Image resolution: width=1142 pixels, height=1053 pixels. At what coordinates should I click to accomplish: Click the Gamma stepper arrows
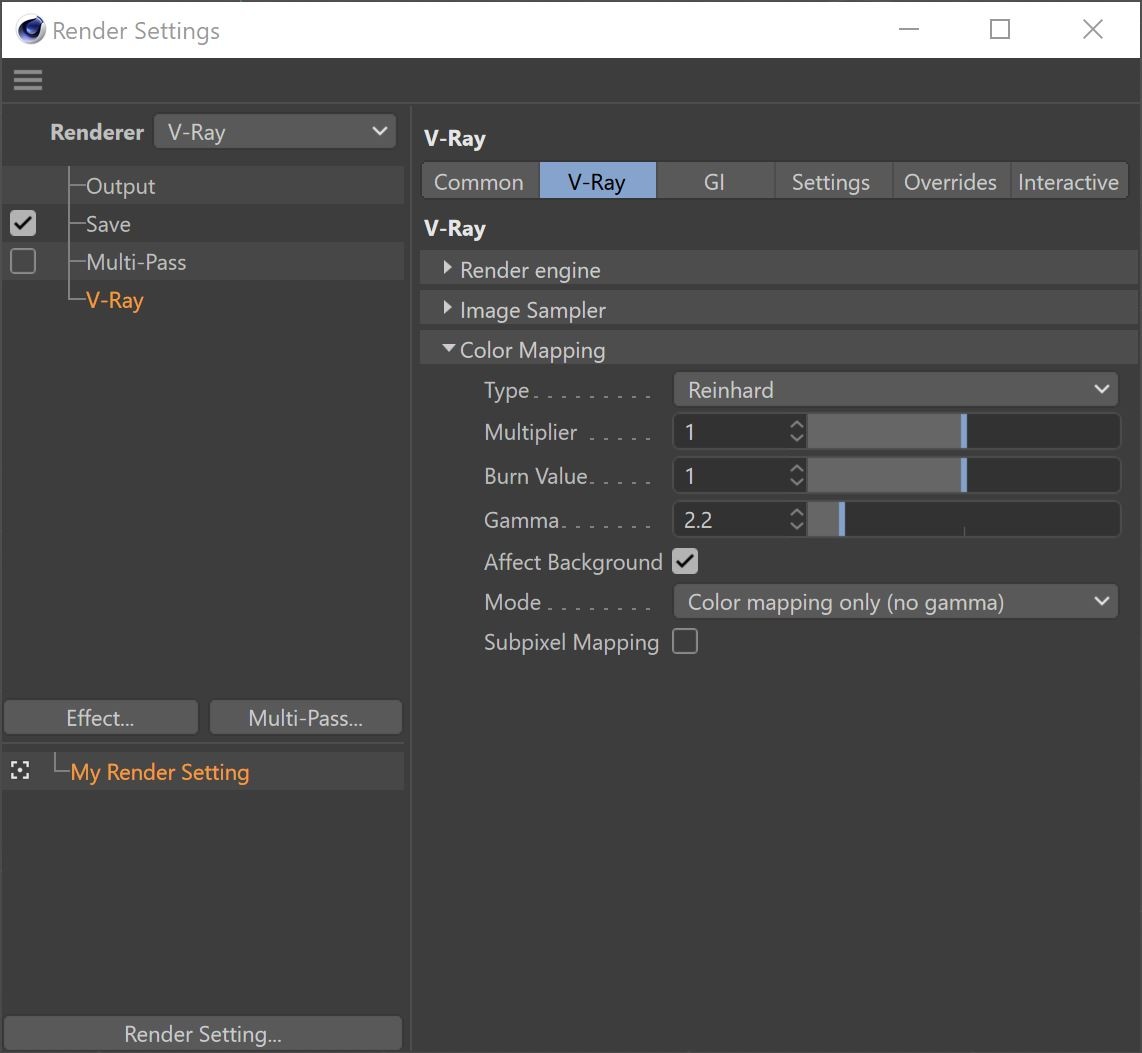(797, 519)
